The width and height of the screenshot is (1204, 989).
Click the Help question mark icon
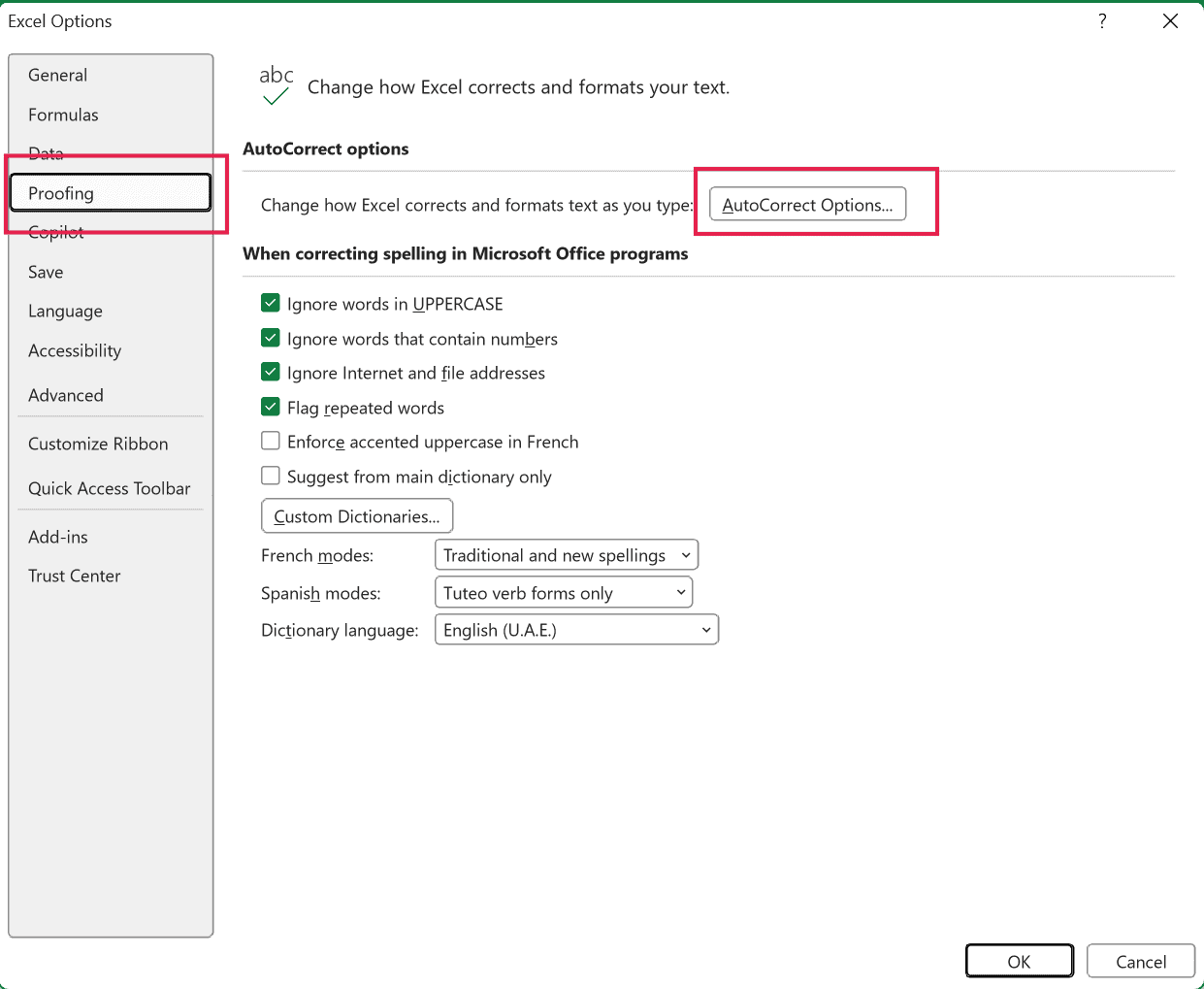pos(1102,21)
